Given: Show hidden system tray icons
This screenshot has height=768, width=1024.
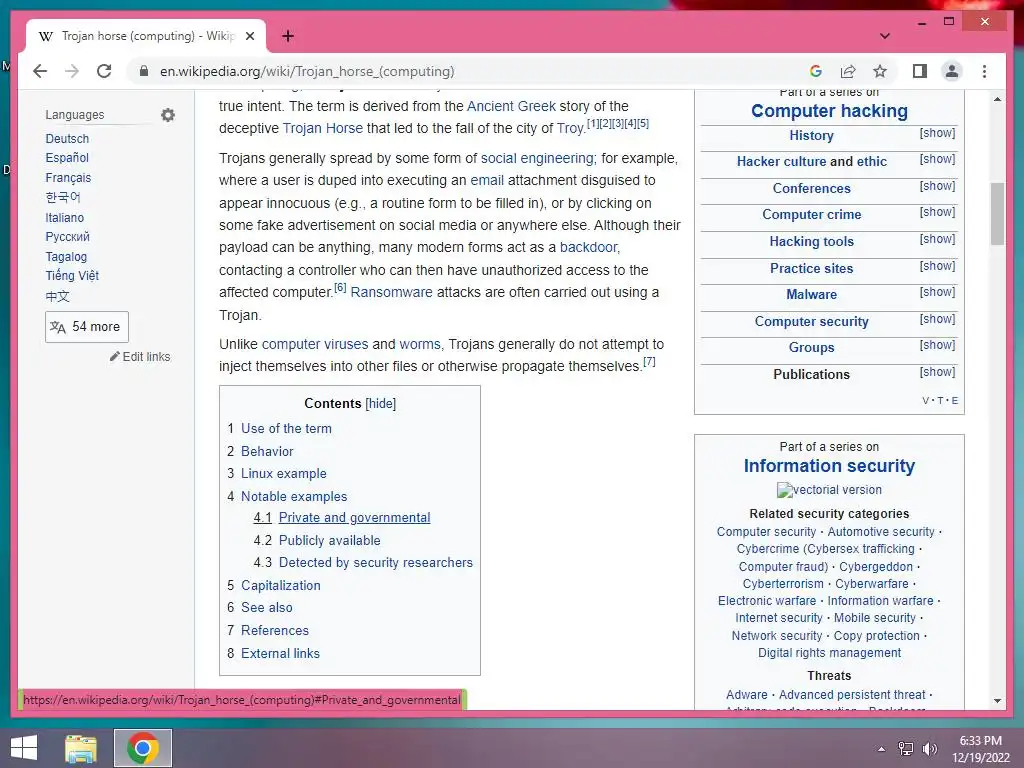Looking at the screenshot, I should (881, 749).
